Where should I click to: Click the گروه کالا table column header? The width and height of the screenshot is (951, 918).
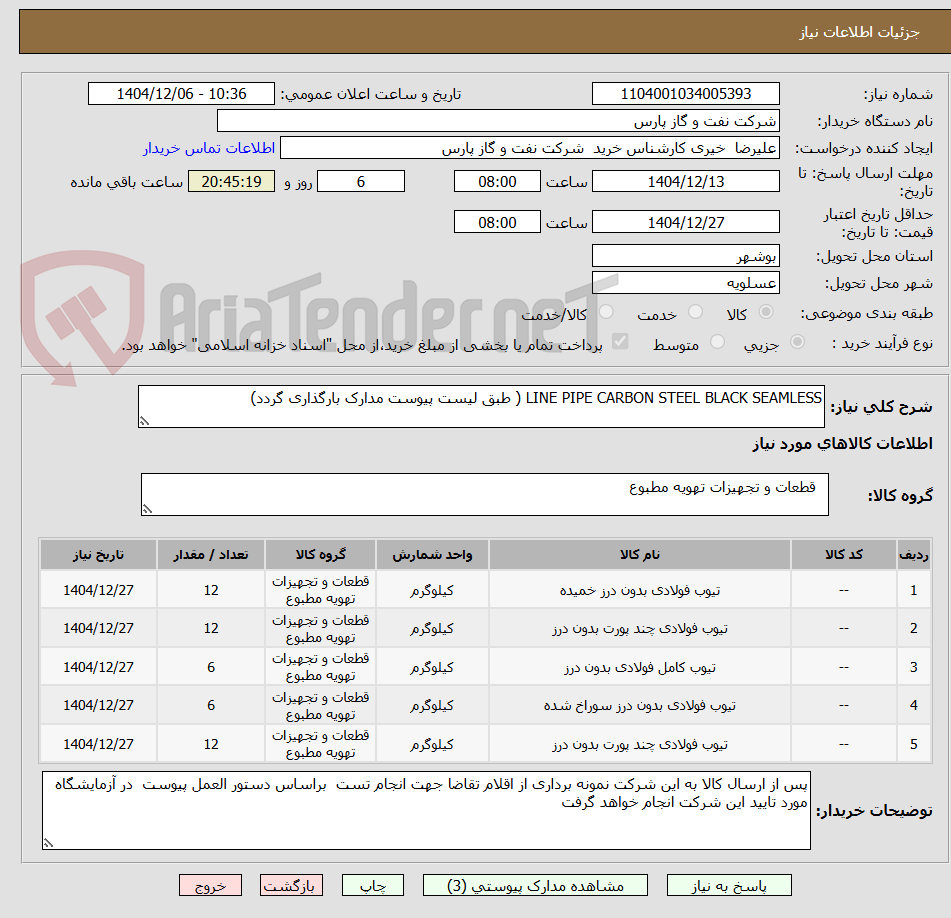(320, 554)
